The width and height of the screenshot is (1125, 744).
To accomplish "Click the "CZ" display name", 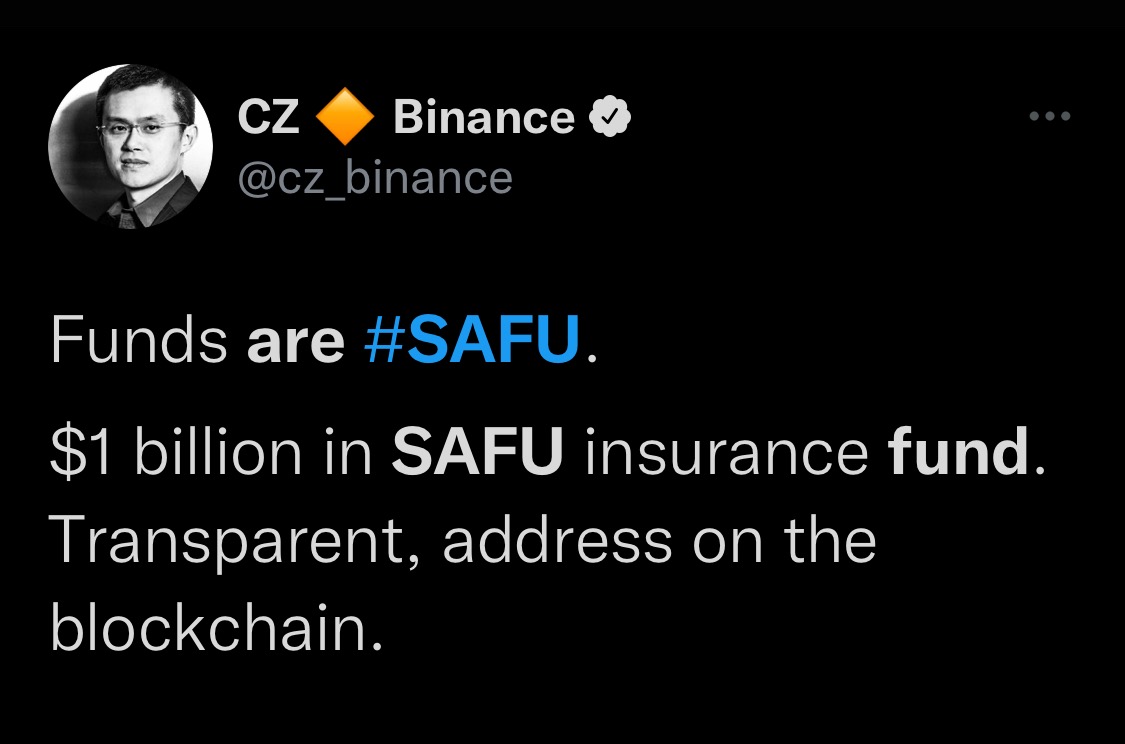I will (268, 118).
